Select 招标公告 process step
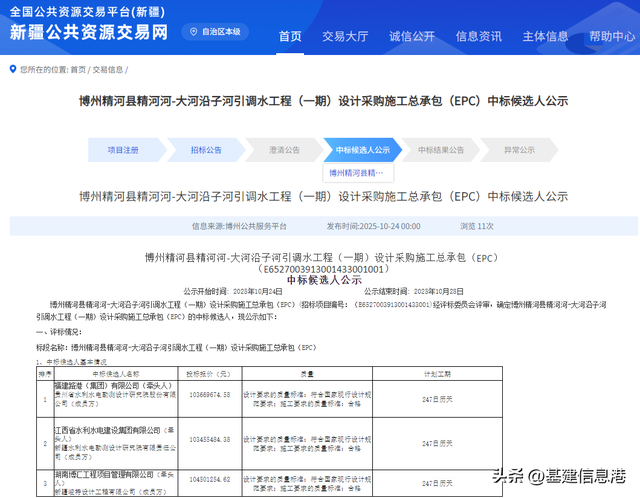The image size is (640, 498). (x=206, y=150)
